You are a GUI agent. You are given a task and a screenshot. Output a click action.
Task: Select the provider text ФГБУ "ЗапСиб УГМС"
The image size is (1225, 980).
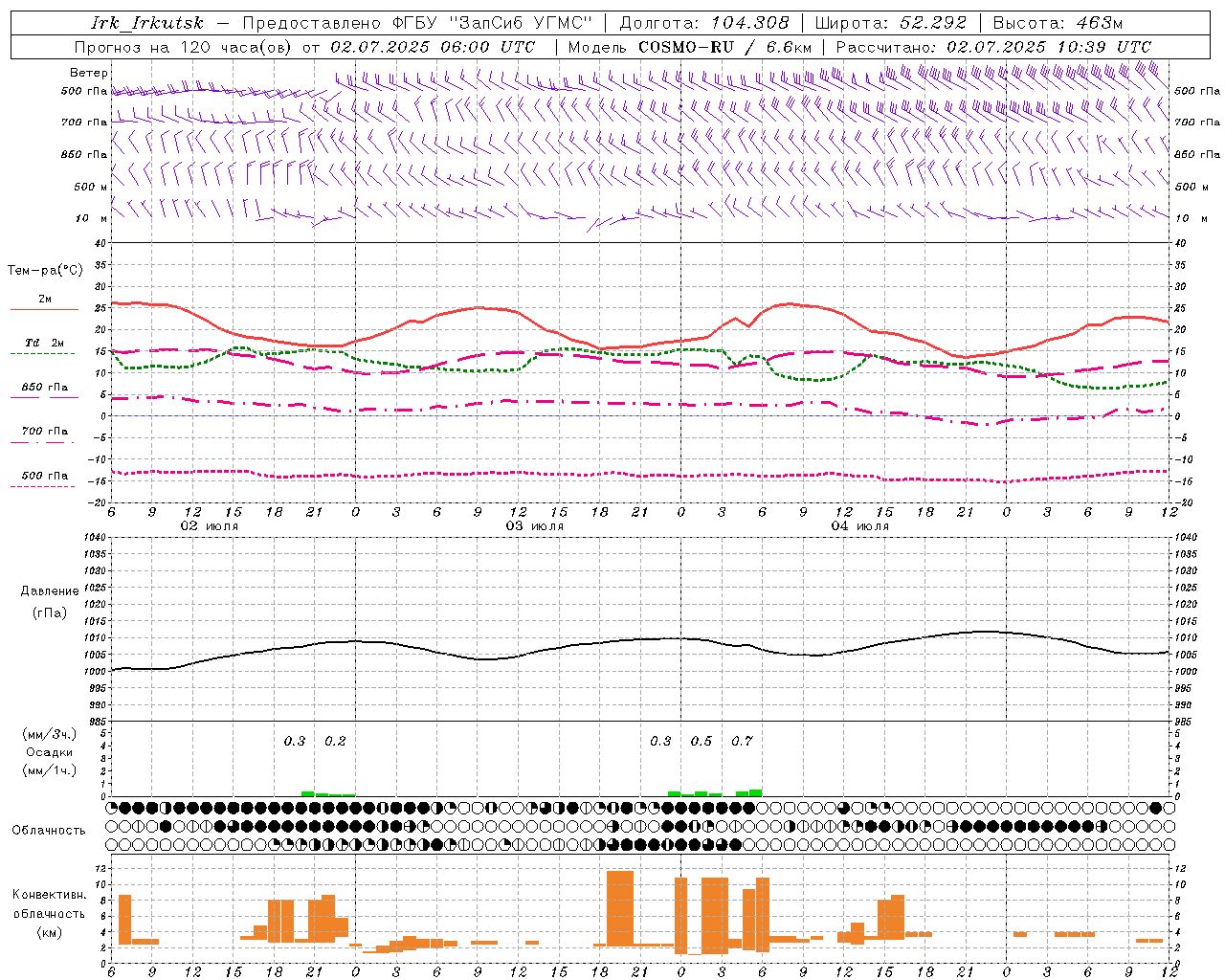(x=493, y=23)
